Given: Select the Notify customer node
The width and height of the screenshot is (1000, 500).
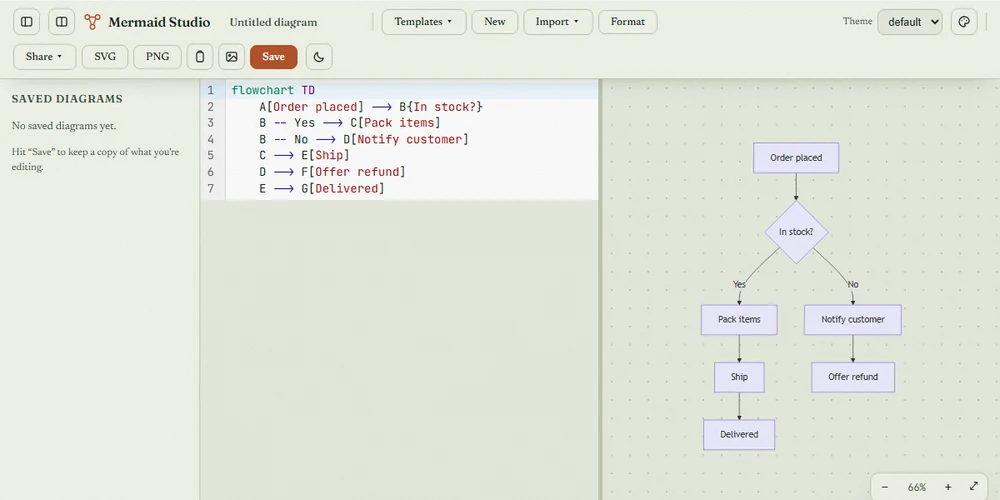Looking at the screenshot, I should coord(853,320).
